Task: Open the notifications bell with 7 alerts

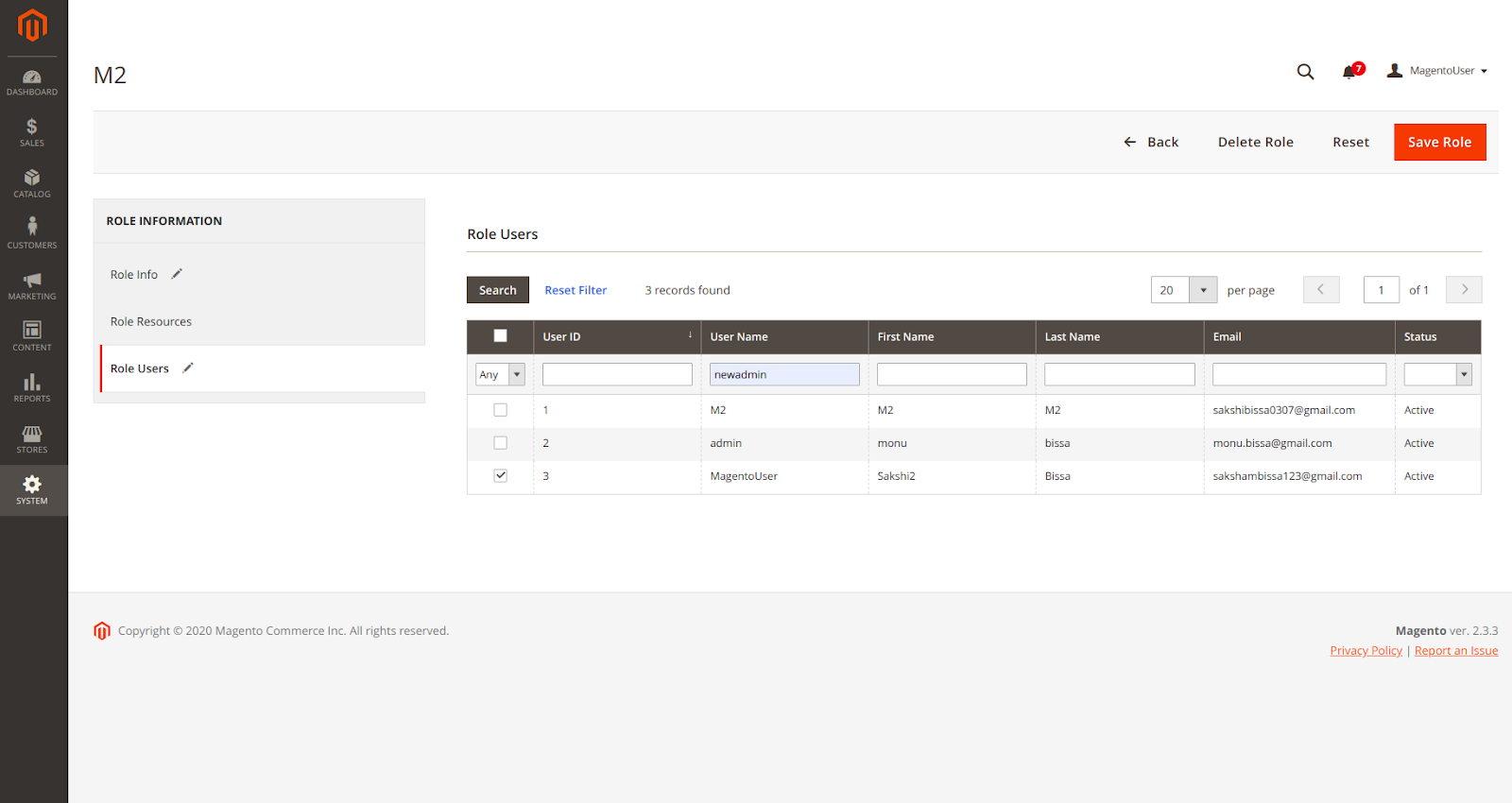Action: point(1352,71)
